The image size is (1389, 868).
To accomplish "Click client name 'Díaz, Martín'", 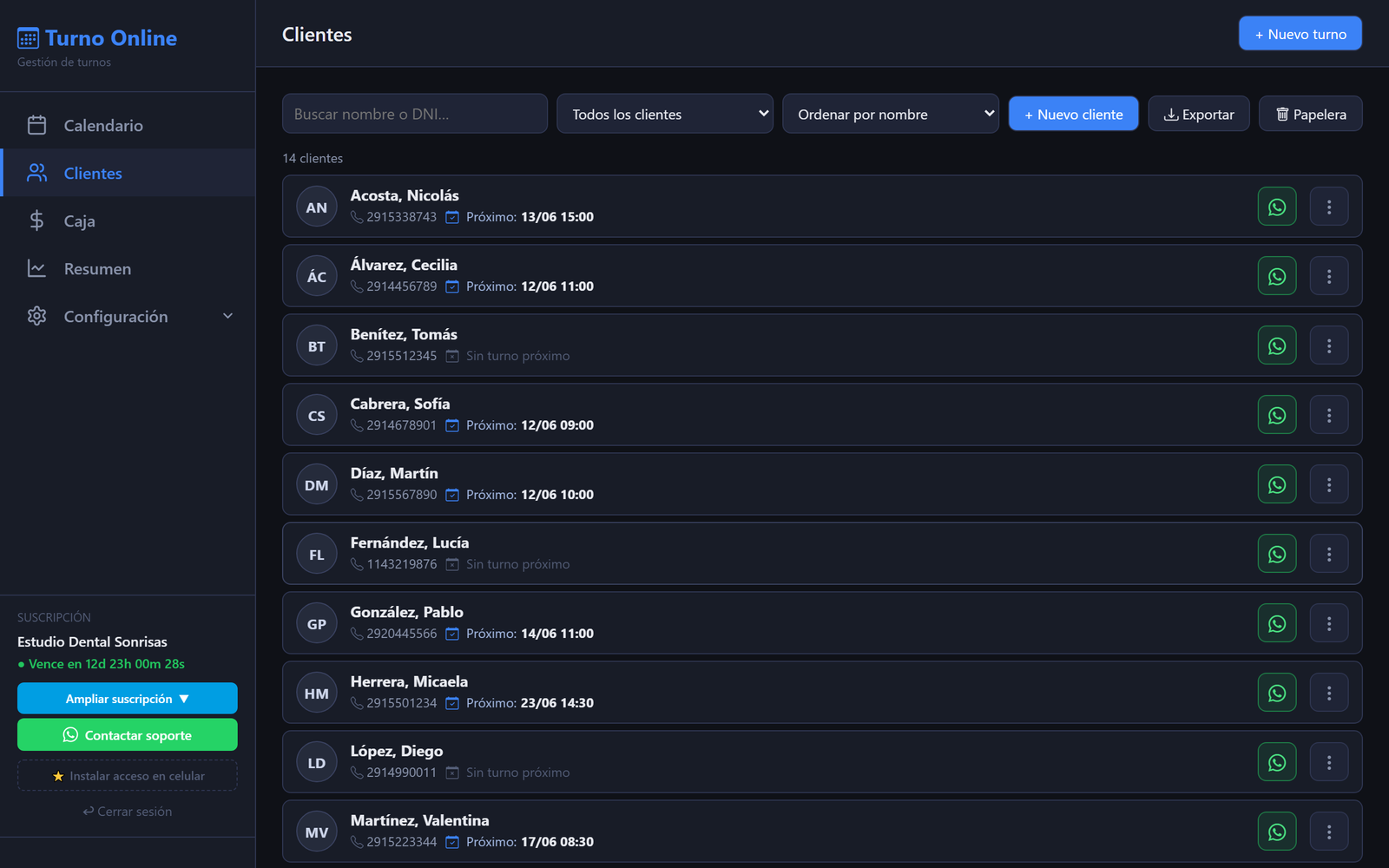I will pos(394,473).
